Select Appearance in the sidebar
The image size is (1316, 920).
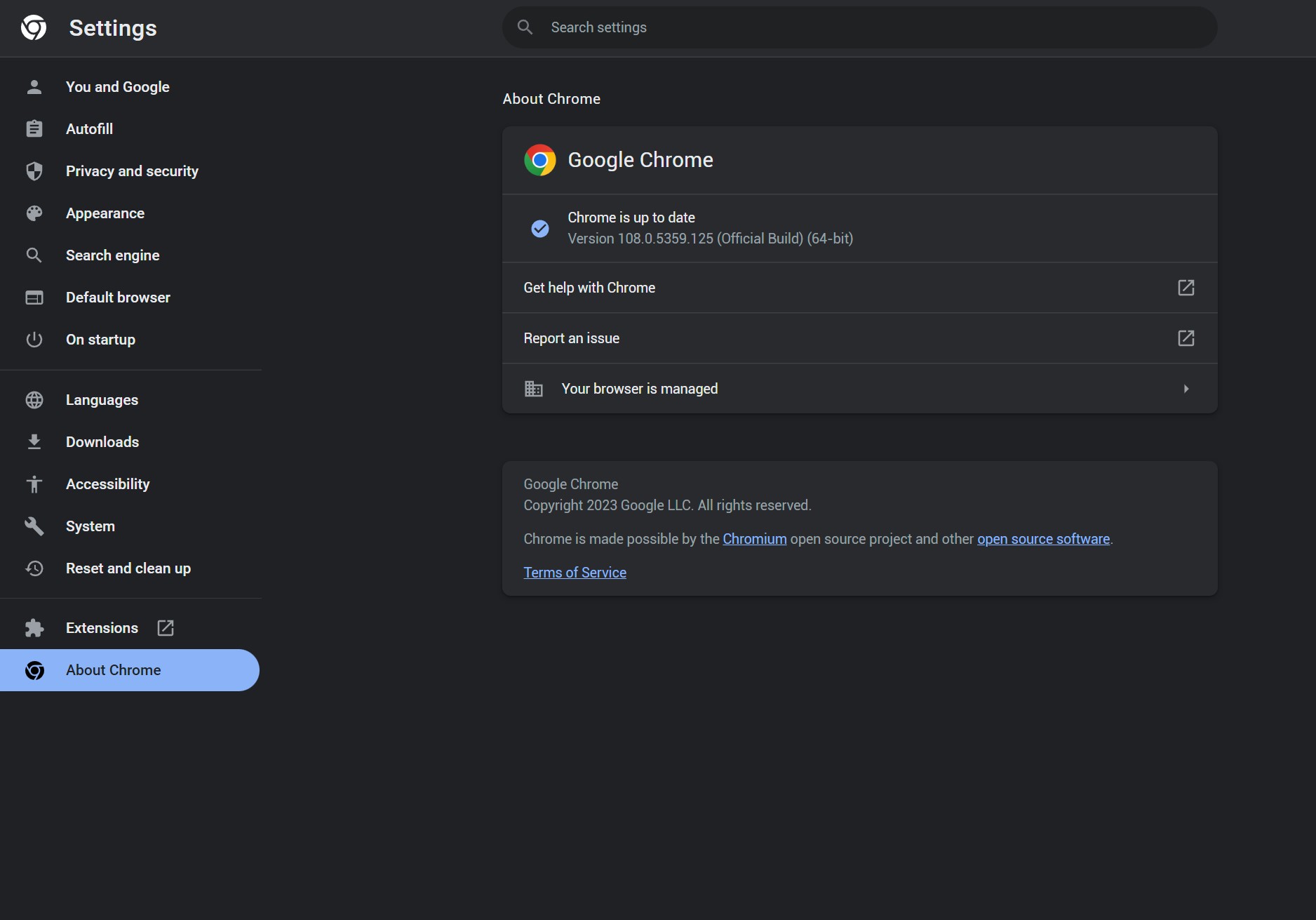tap(130, 213)
